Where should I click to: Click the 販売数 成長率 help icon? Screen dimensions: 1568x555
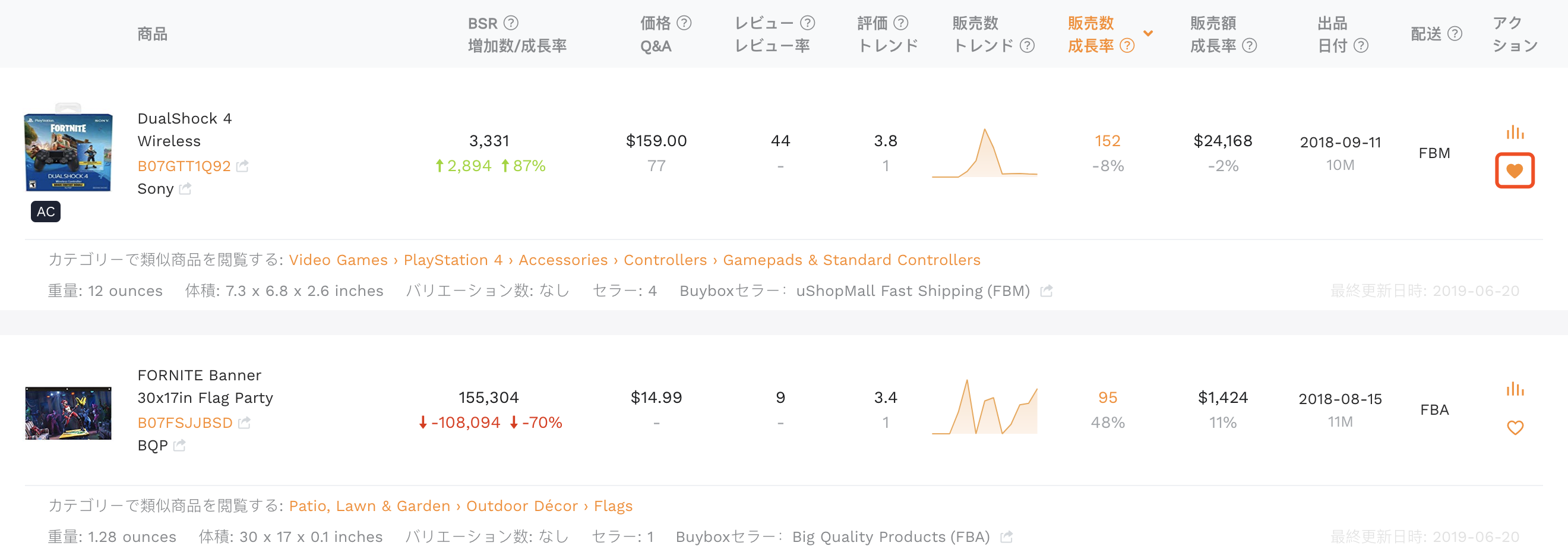1127,46
